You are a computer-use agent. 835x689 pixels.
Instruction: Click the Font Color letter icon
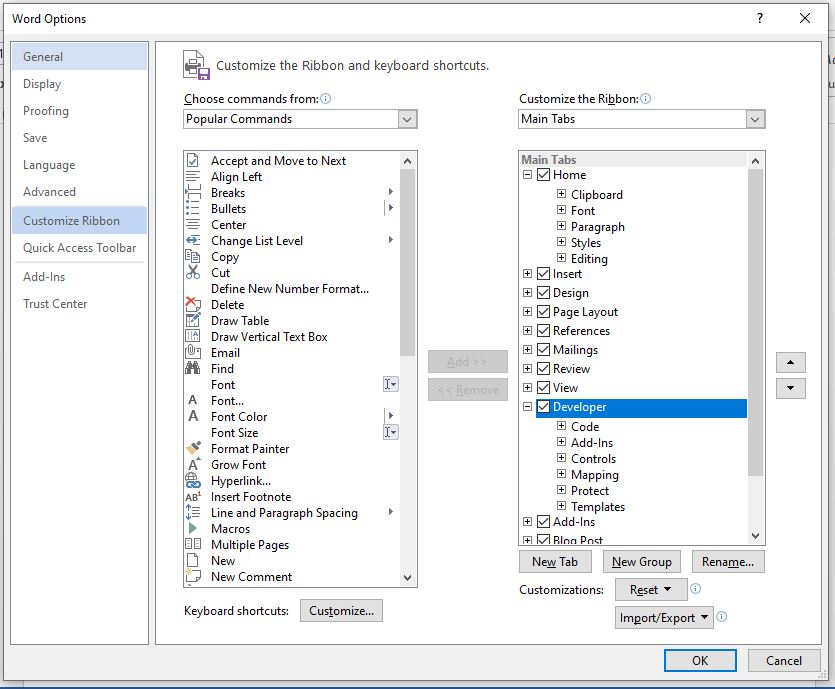tap(193, 416)
